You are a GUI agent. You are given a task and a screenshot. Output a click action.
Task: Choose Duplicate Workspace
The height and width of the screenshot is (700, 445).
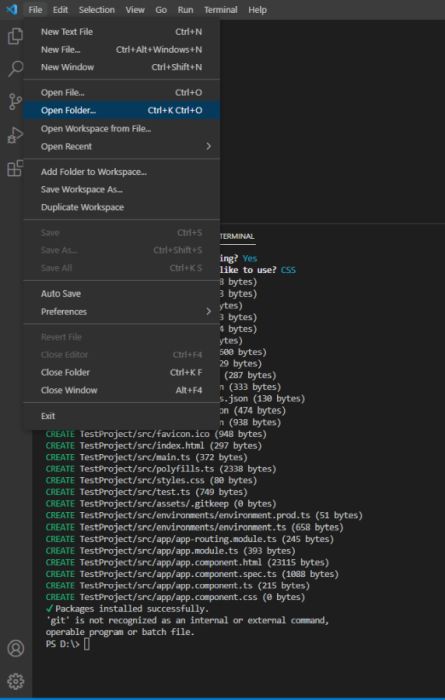(121, 208)
